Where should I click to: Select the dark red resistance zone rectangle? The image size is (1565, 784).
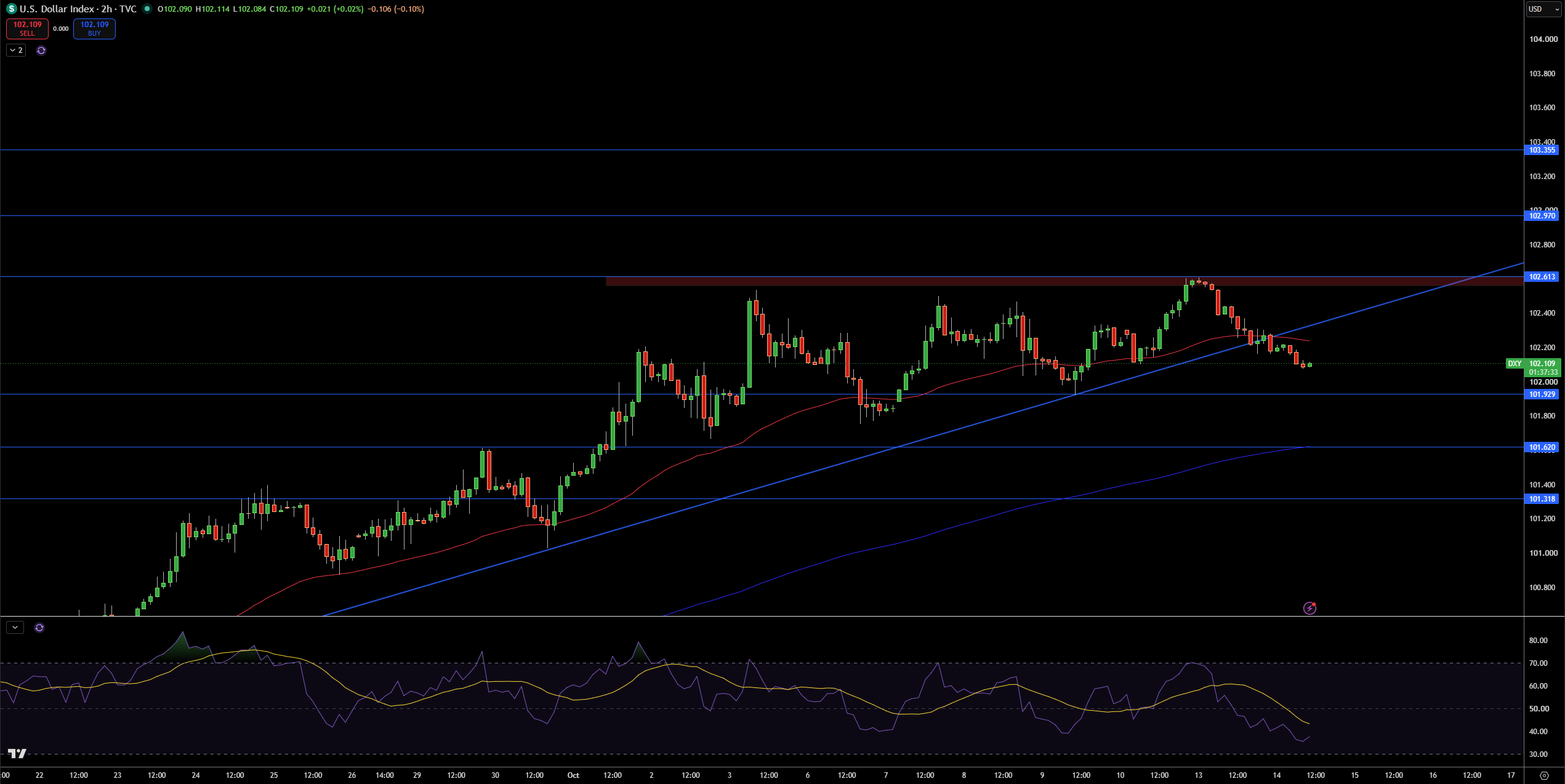click(x=1064, y=281)
